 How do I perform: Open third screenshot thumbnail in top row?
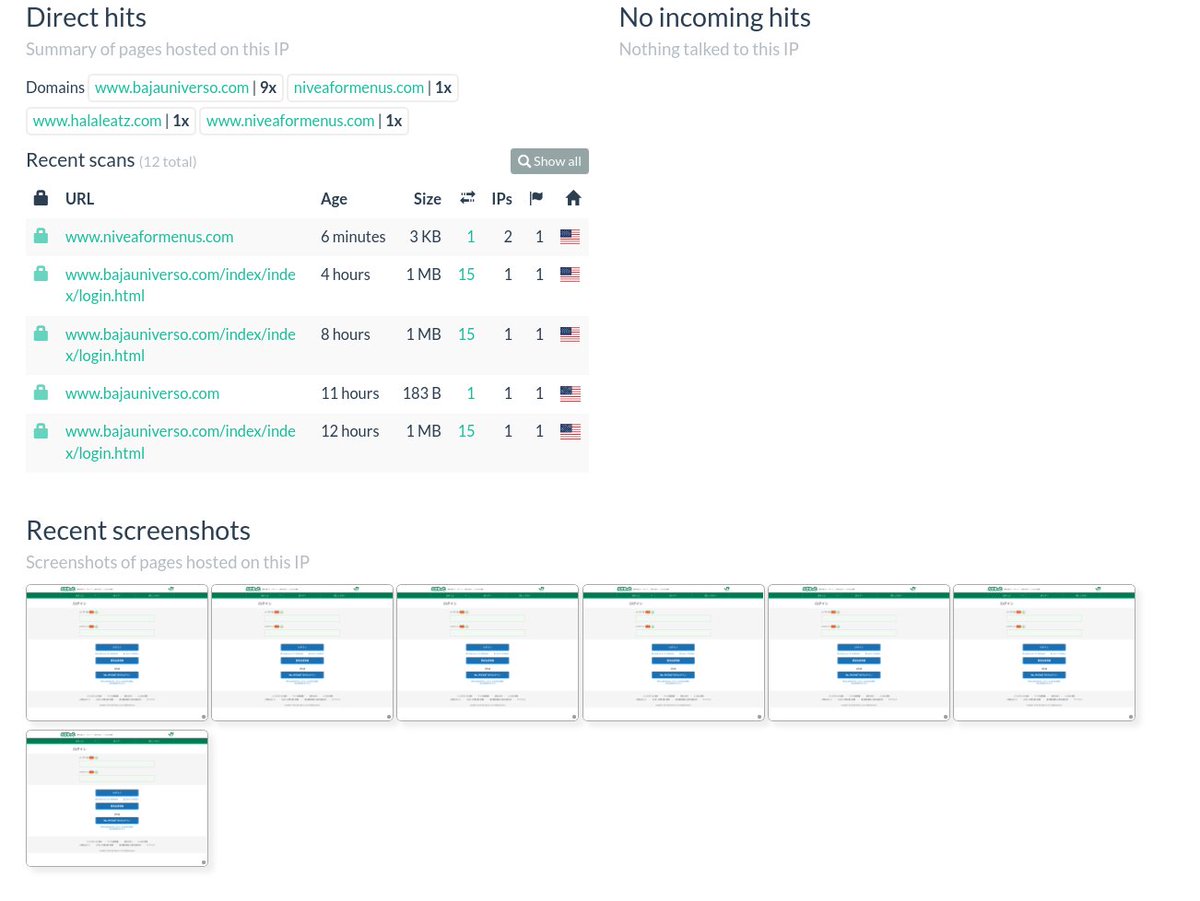coord(488,652)
